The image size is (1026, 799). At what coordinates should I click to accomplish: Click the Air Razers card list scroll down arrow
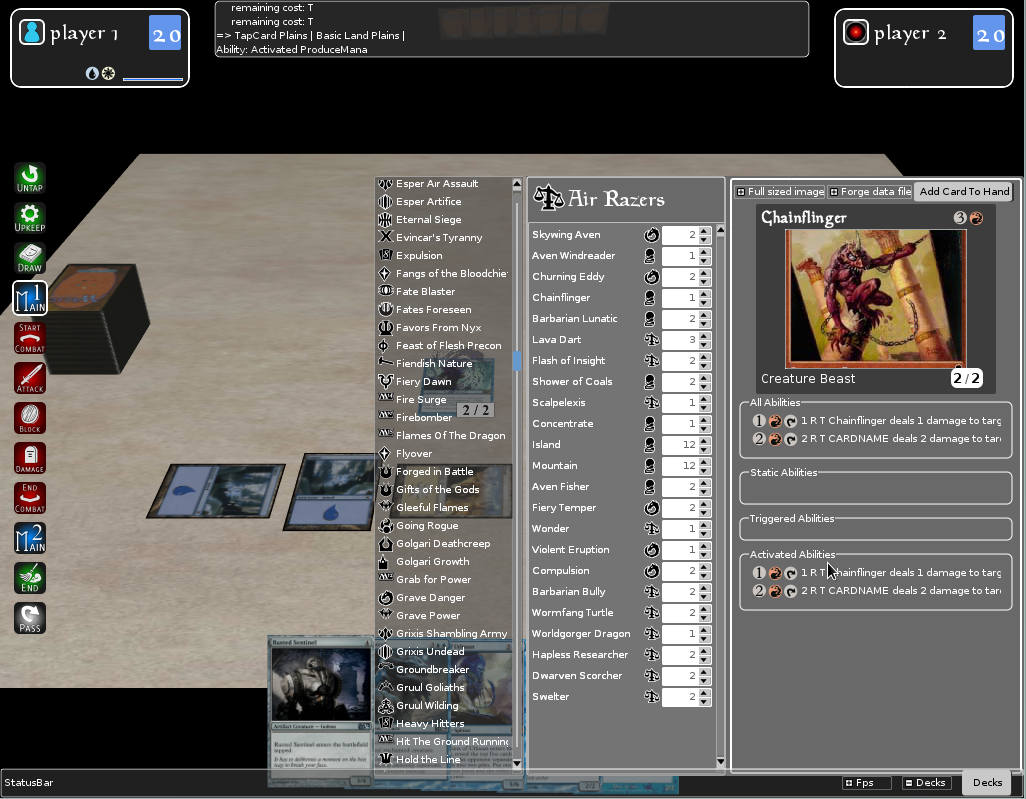pos(720,761)
